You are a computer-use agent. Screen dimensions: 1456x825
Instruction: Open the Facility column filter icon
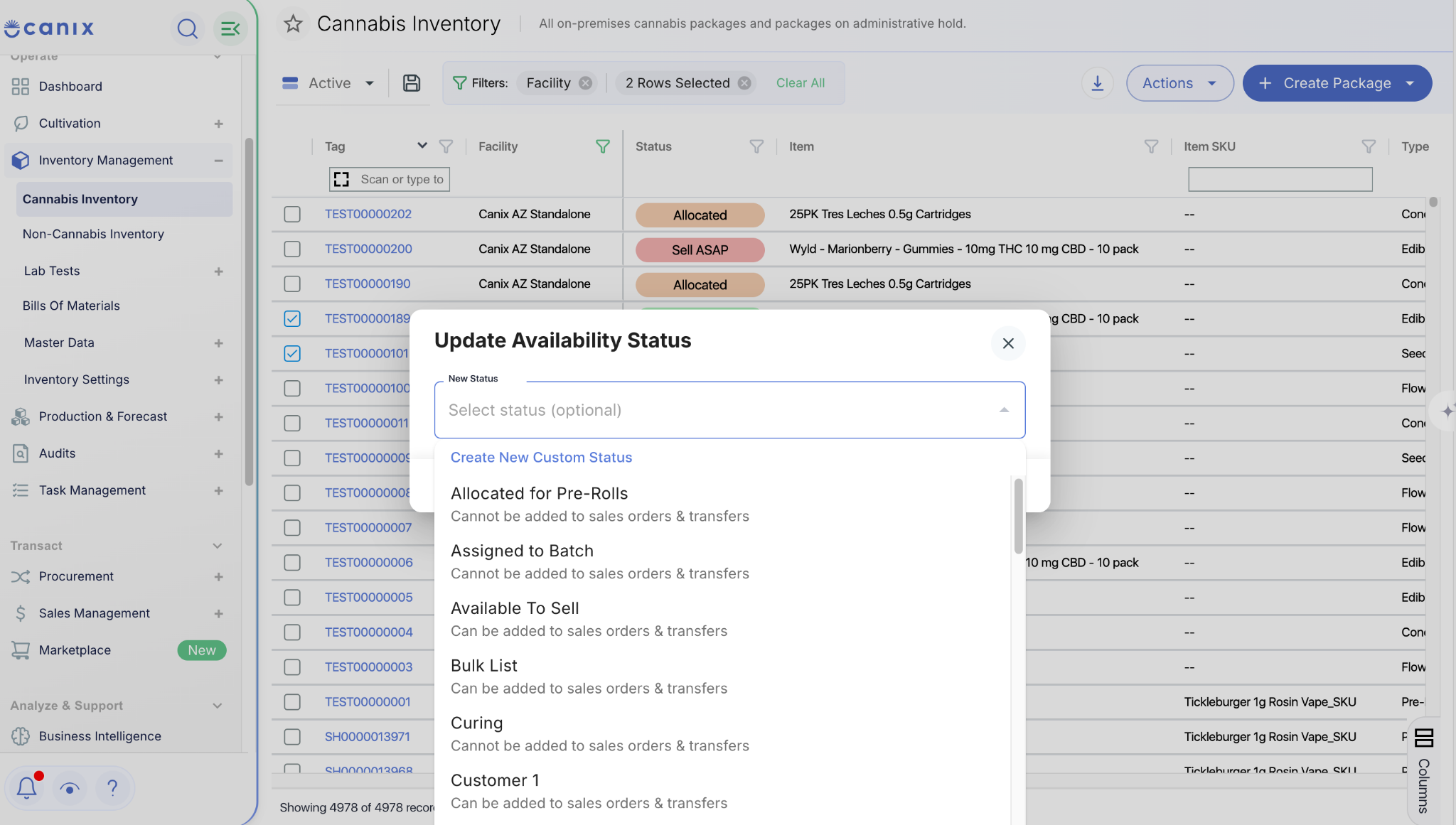tap(602, 146)
